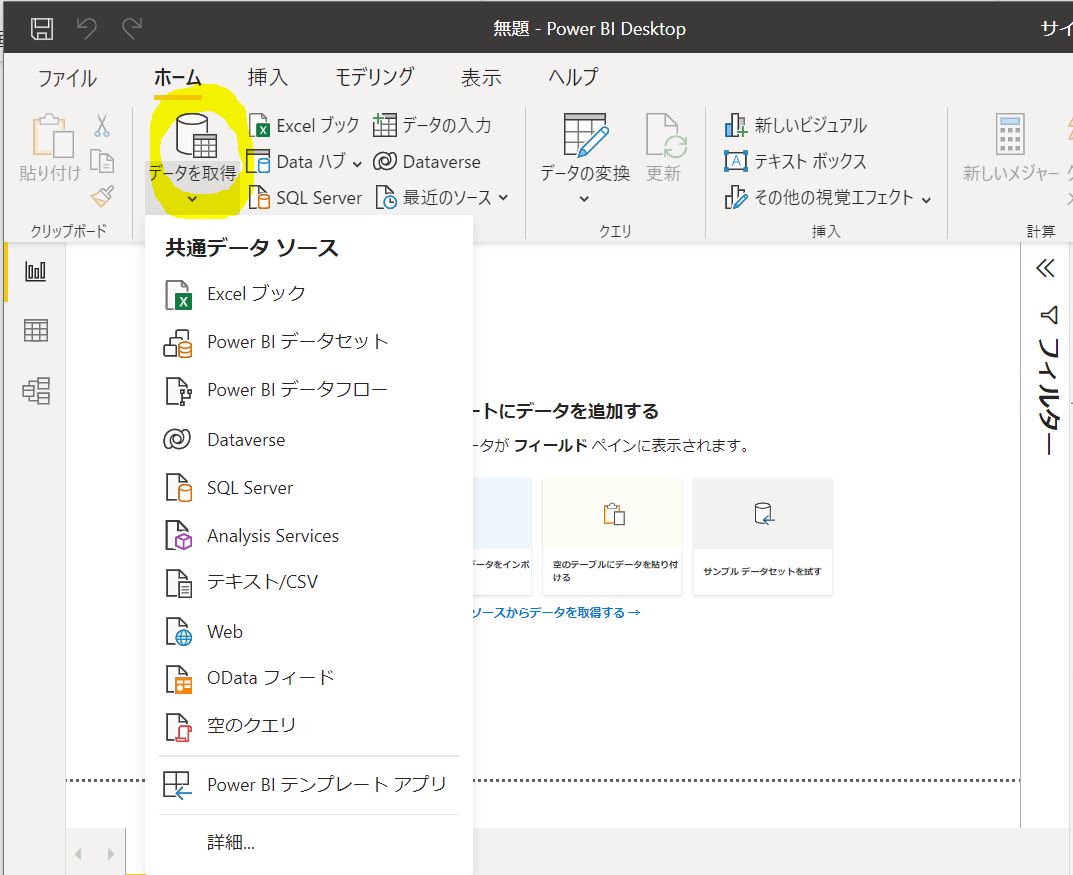
Task: Open その他の視覚エフェクト dropdown
Action: [828, 198]
